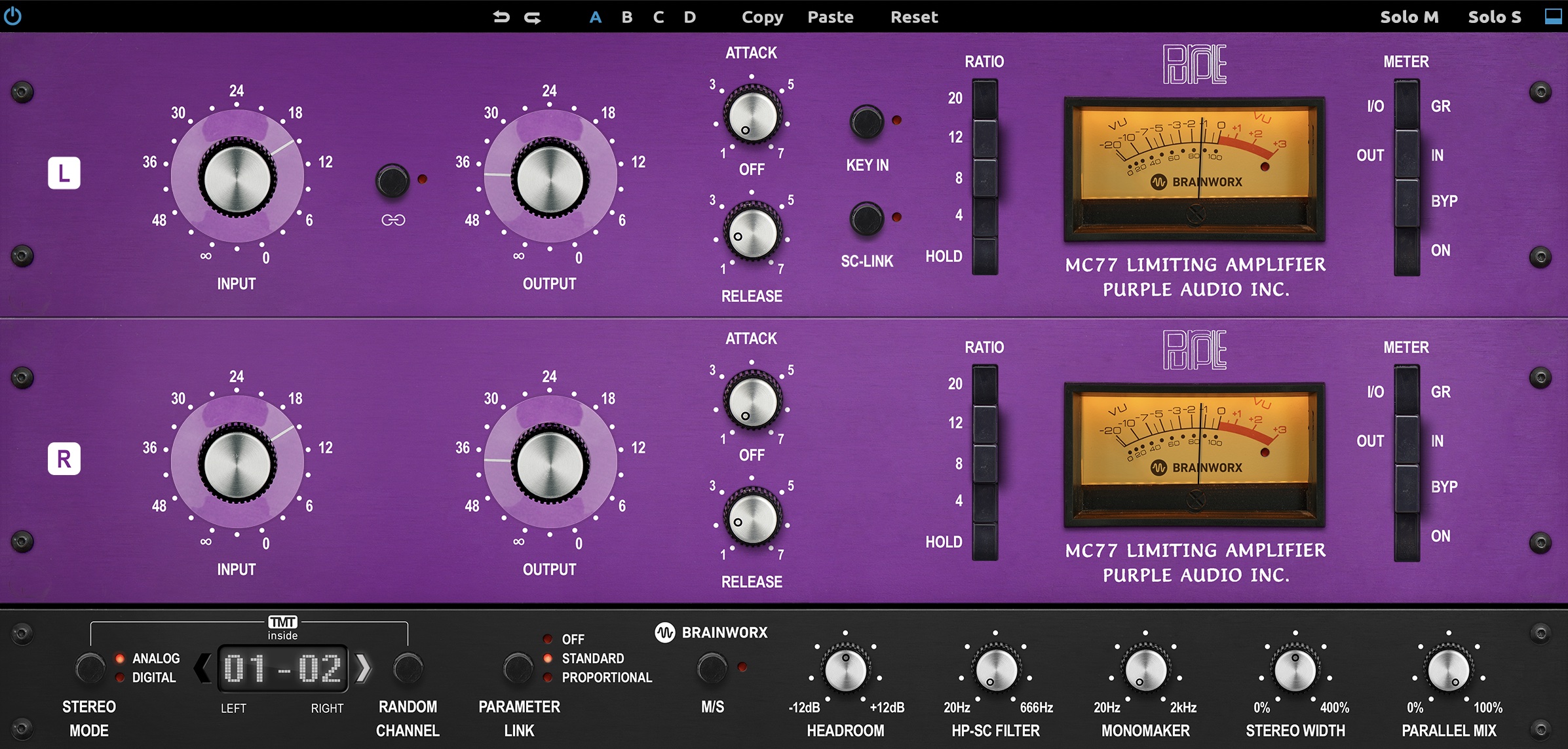This screenshot has height=749, width=1568.
Task: Select preset slot D
Action: (x=690, y=17)
